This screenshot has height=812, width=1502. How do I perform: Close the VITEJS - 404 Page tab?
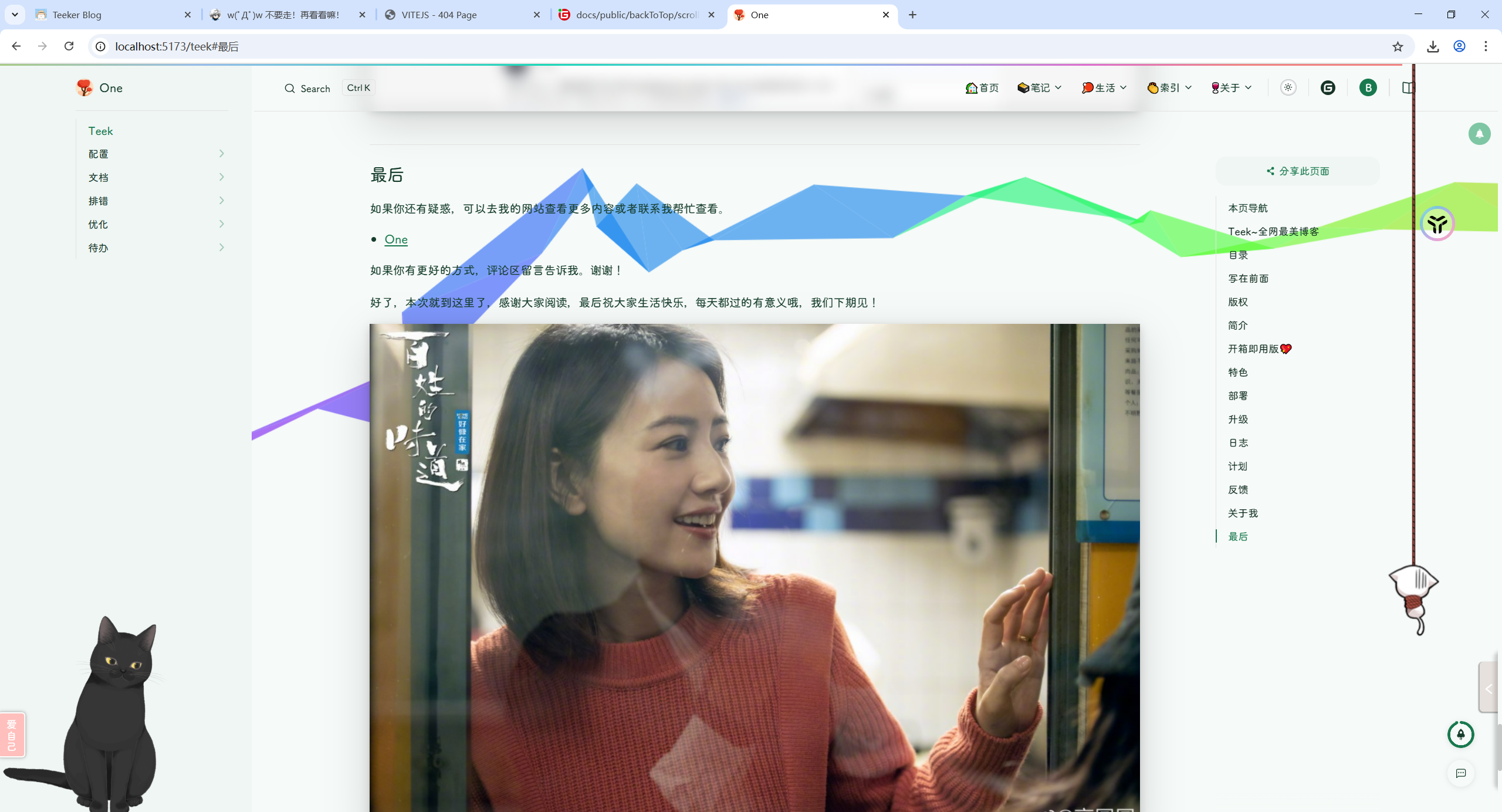[x=536, y=15]
